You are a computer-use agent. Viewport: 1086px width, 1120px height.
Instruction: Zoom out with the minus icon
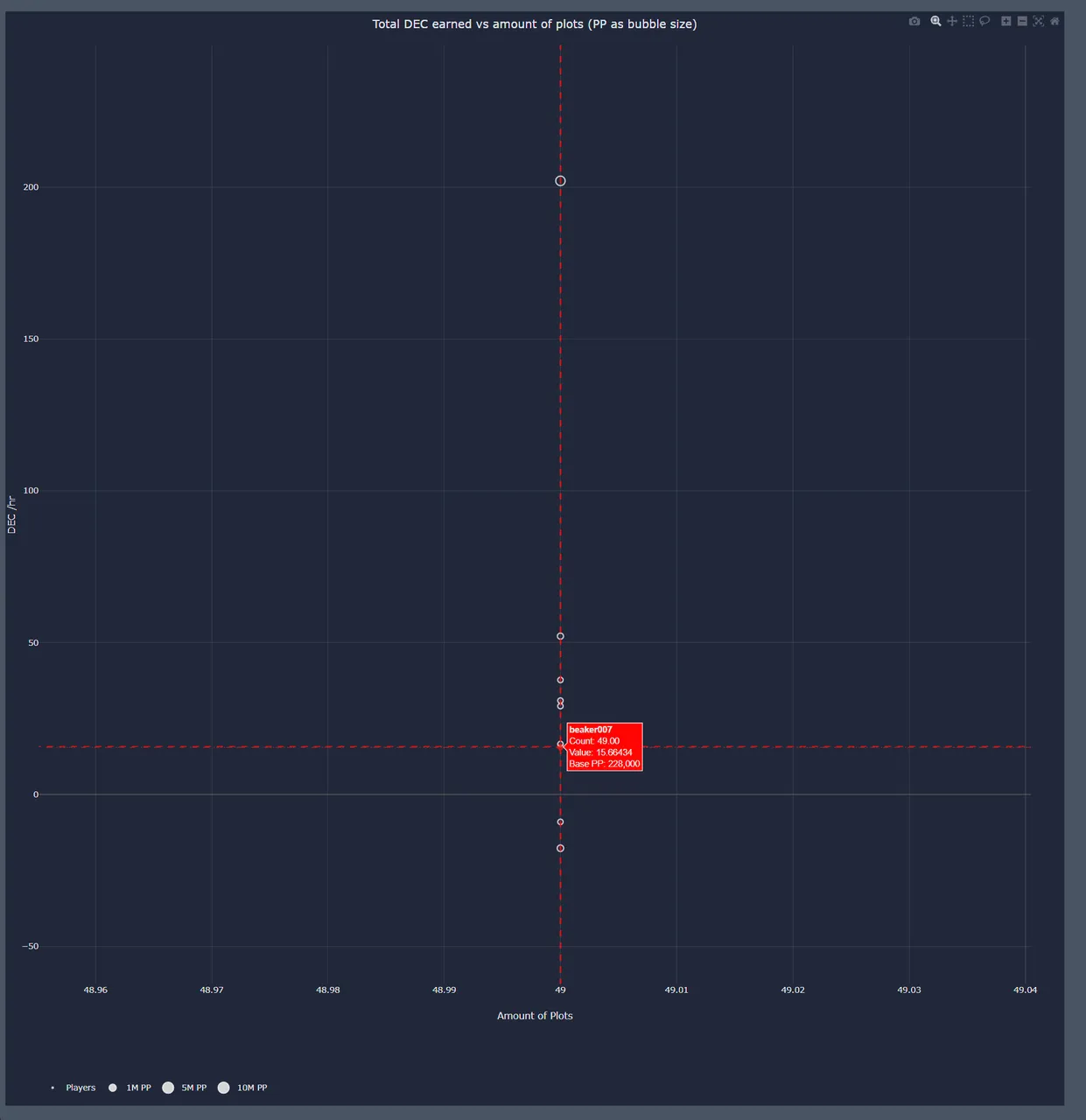pos(1022,21)
